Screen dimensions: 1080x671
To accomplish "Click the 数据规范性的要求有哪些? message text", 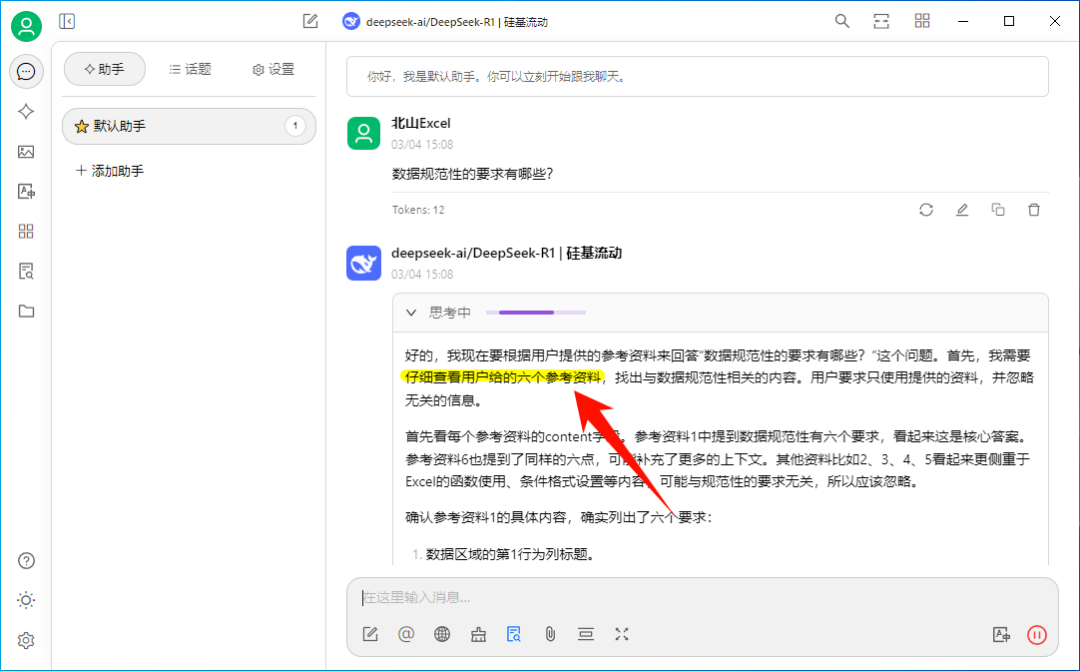I will click(x=472, y=174).
